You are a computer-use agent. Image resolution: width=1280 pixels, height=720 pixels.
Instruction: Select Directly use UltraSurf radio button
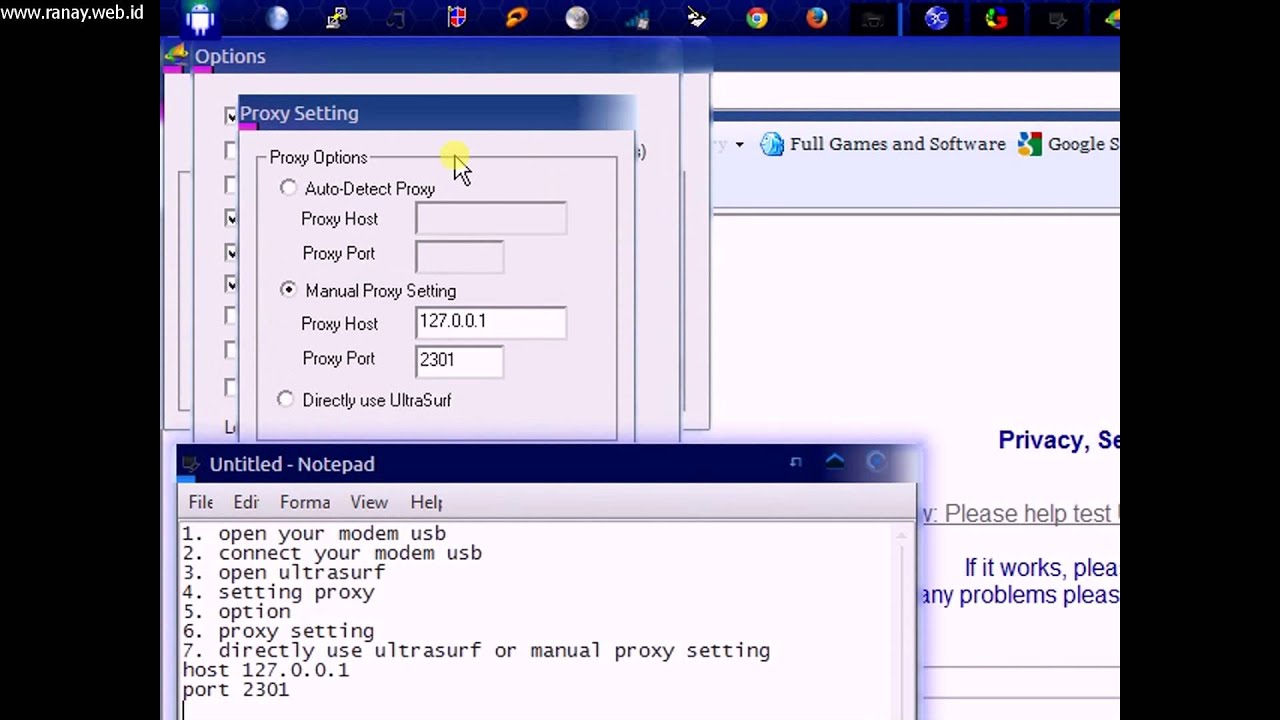286,399
